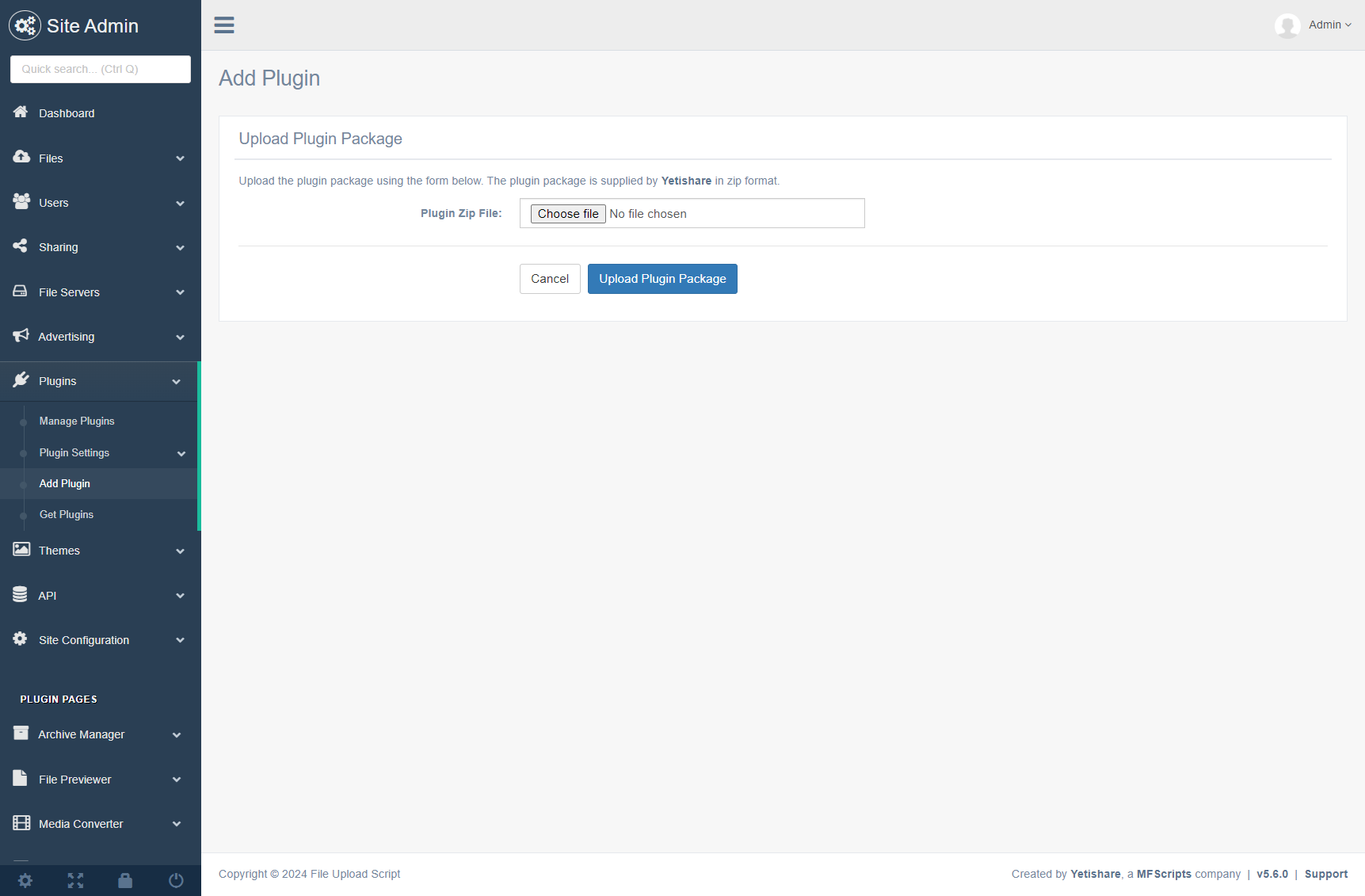Click the Site Admin gears logo

[x=25, y=26]
